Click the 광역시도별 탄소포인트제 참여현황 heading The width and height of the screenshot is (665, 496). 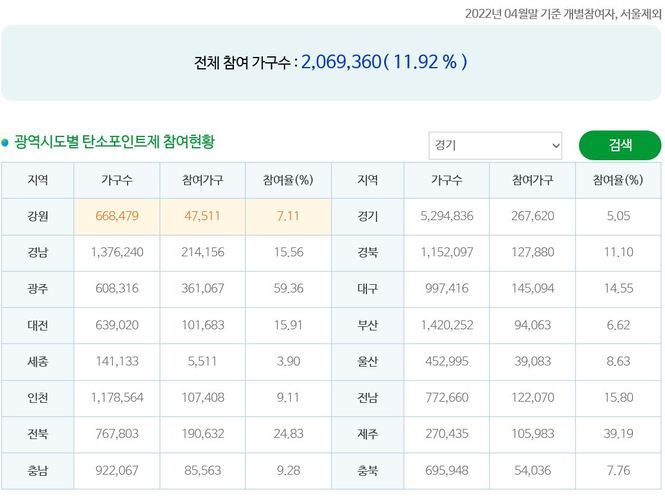point(115,142)
